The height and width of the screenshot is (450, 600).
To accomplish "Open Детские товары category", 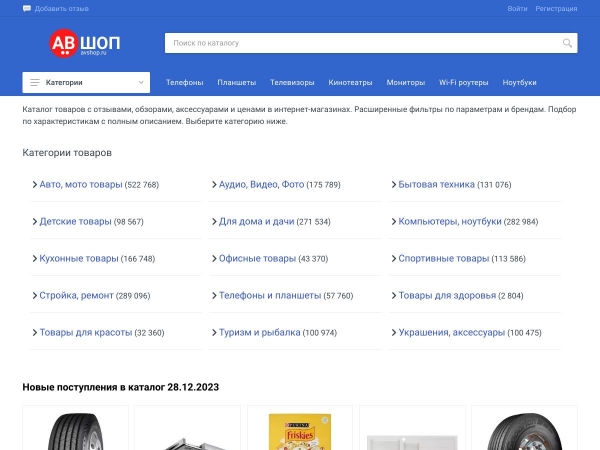I will [x=75, y=222].
